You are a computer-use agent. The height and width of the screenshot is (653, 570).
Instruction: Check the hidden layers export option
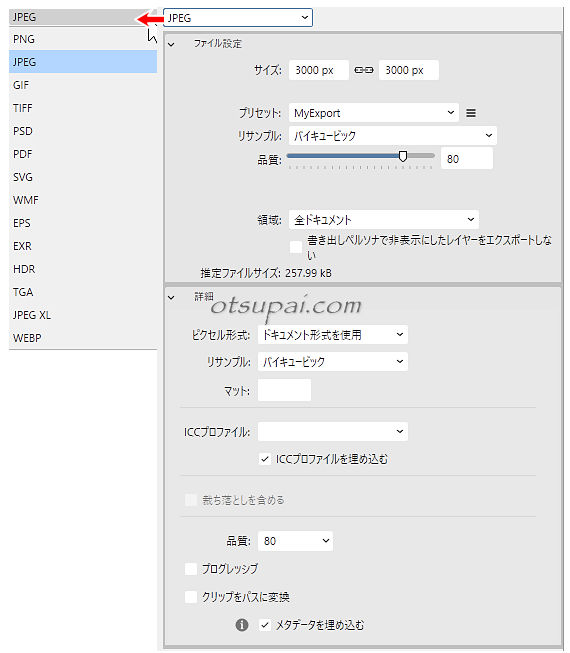point(296,247)
